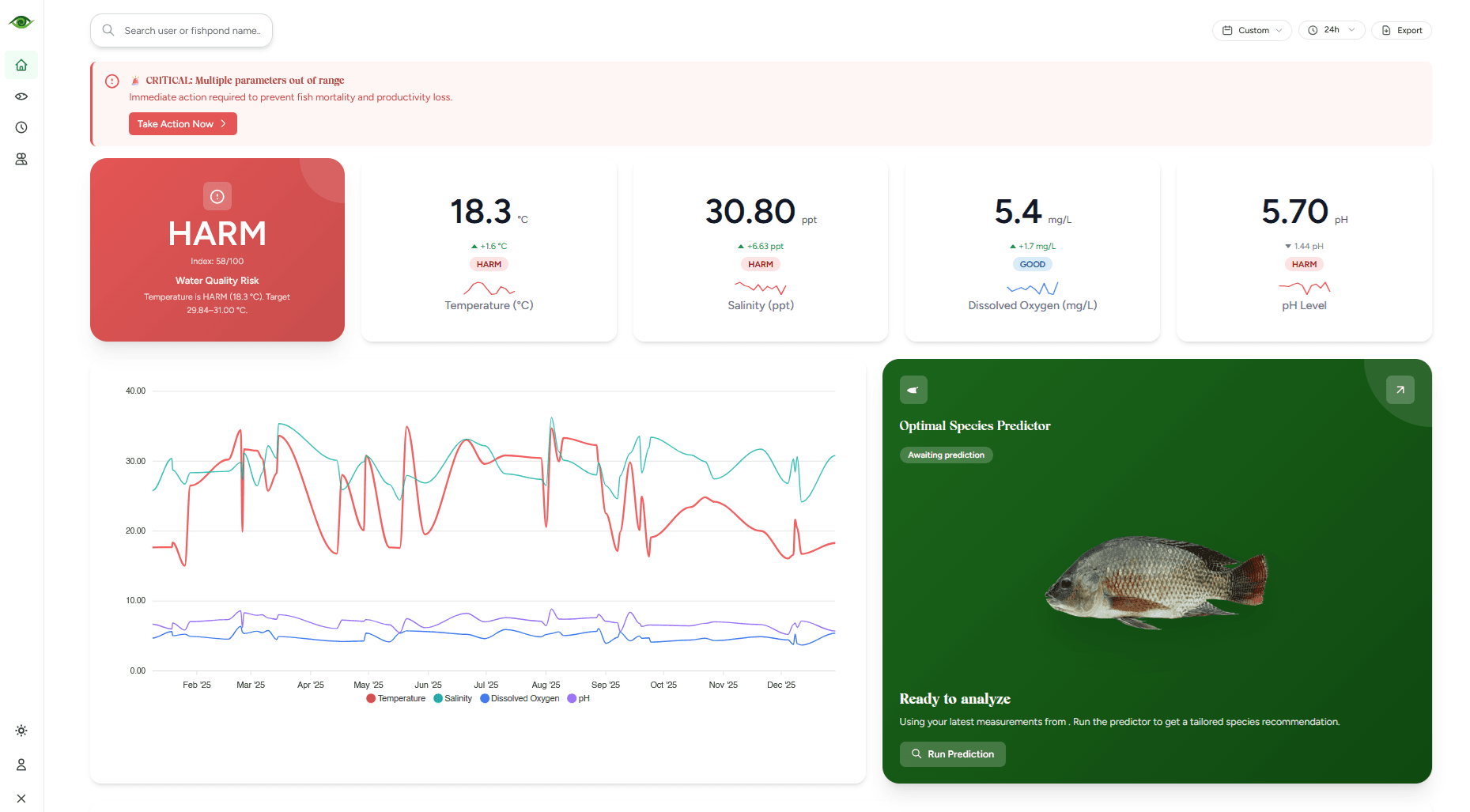Click the HARM badge under pH

click(1304, 264)
